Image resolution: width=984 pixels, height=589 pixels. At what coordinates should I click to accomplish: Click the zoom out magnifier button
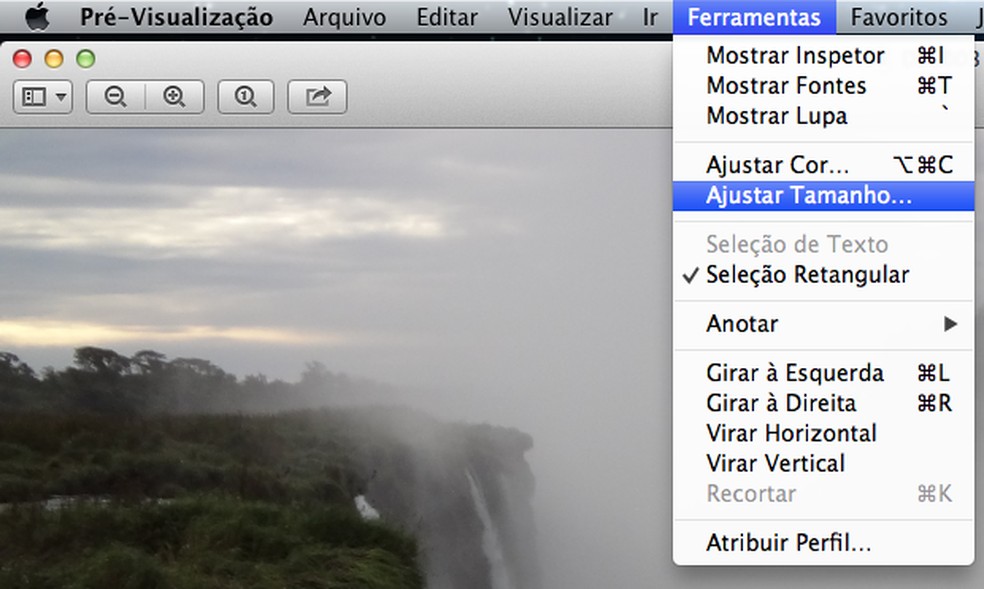(x=115, y=97)
